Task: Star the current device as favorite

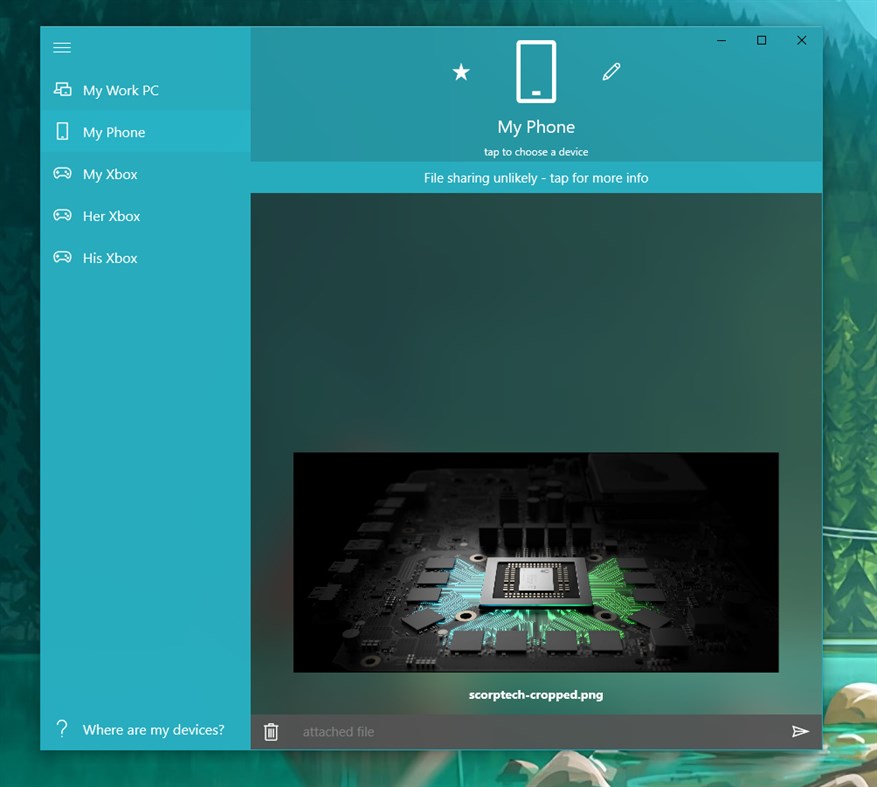Action: click(461, 71)
